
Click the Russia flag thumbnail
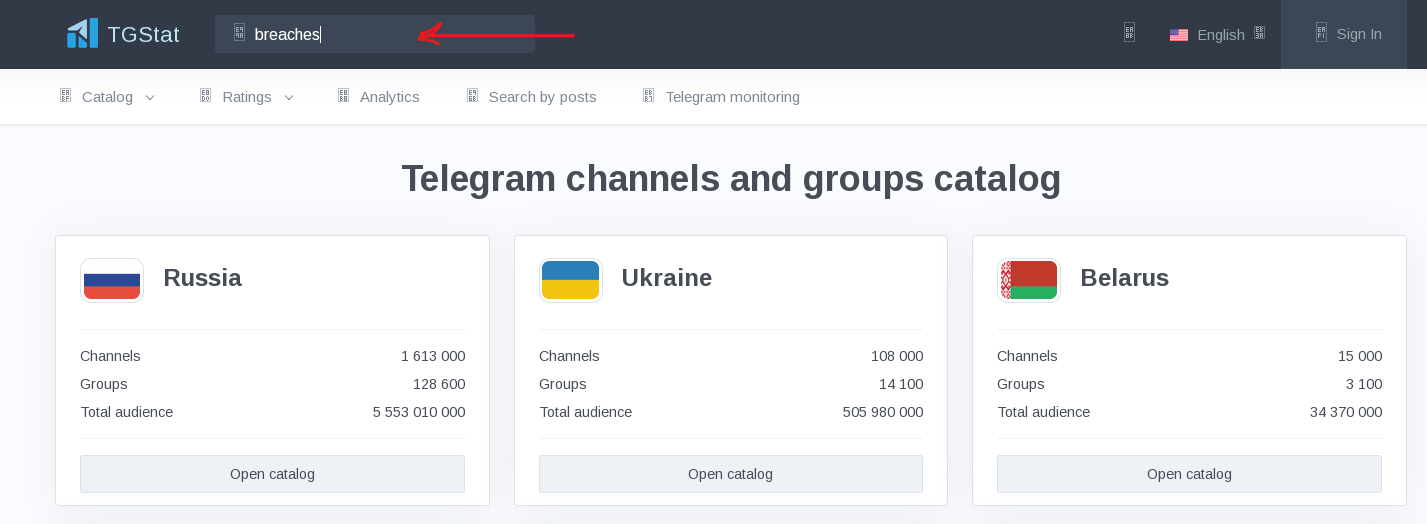coord(112,280)
